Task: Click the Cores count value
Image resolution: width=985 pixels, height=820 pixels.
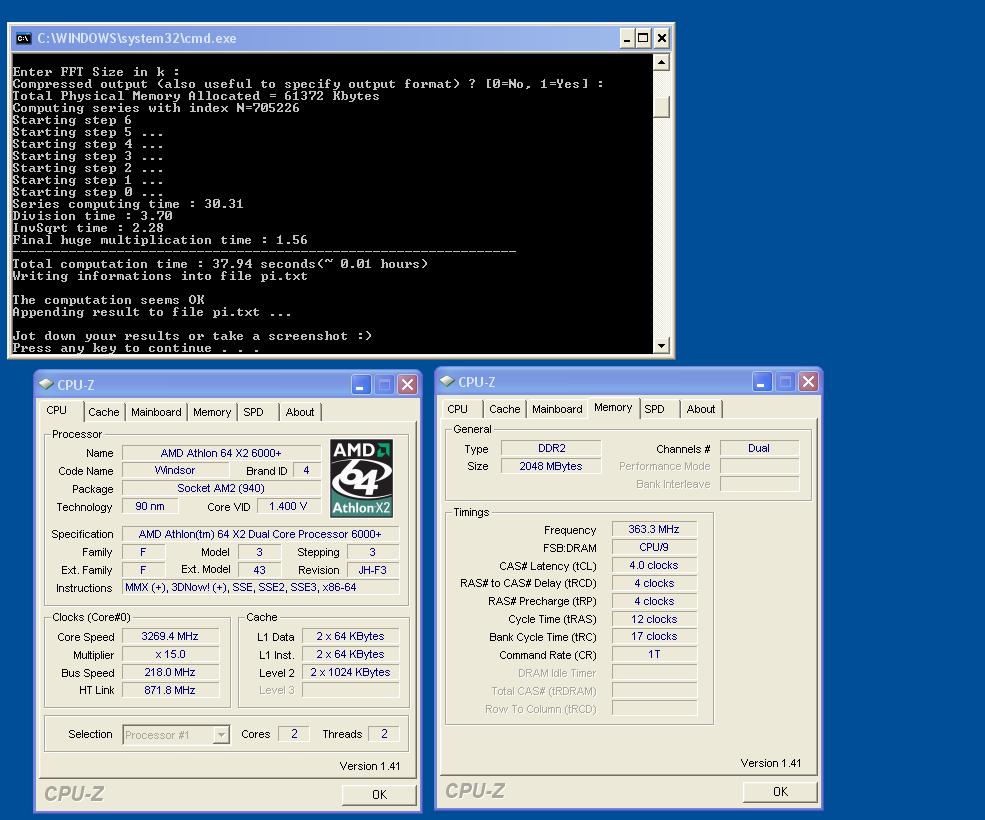Action: point(294,734)
